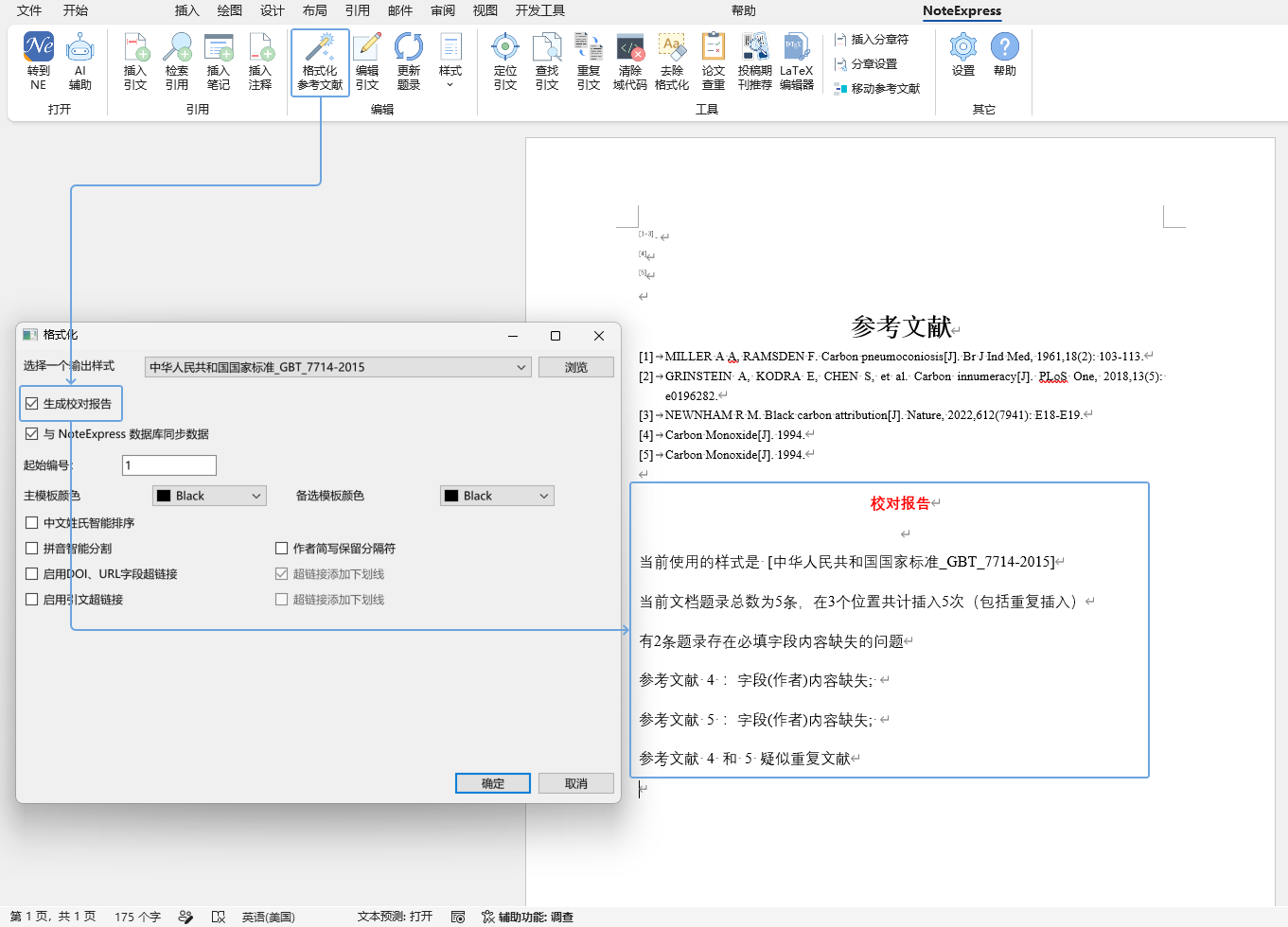Click the 定位引文 target icon

coord(505,61)
